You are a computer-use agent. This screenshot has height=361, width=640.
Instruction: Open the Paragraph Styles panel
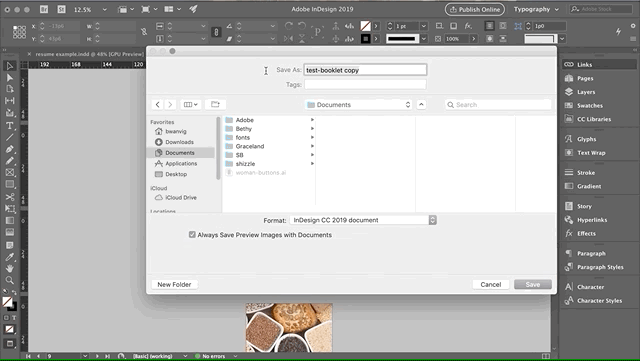pyautogui.click(x=599, y=267)
